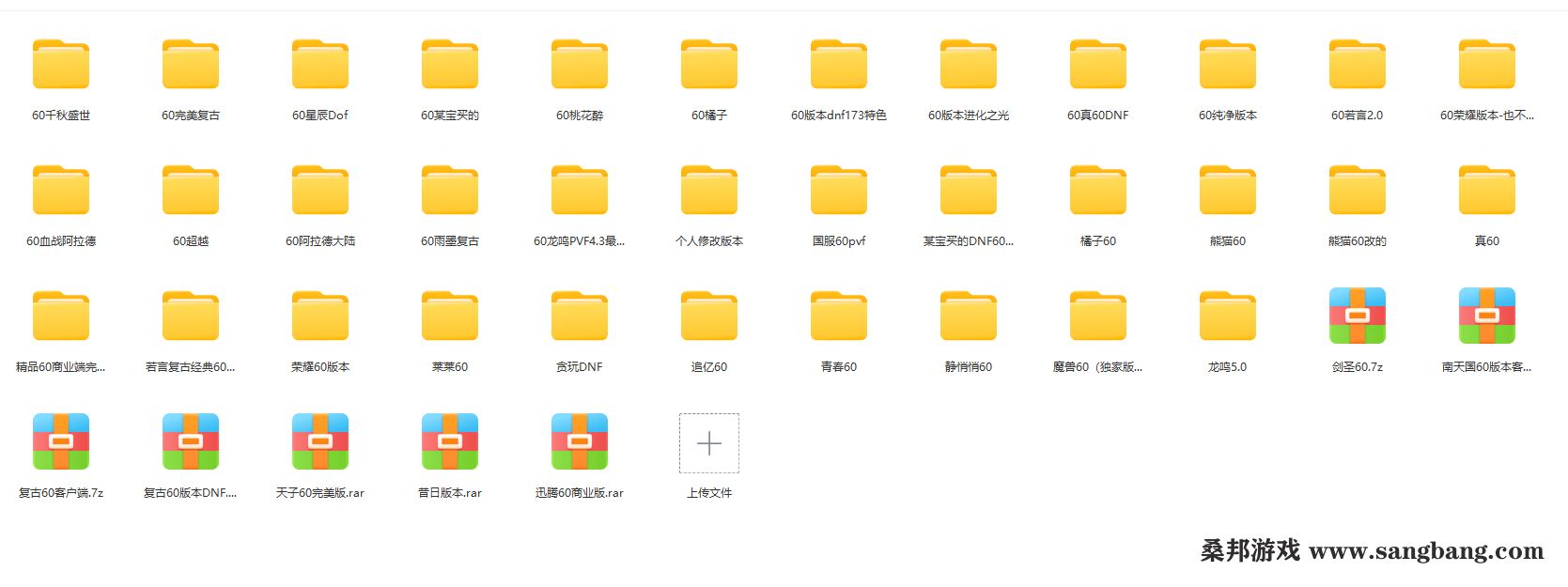The image size is (1568, 587).
Task: Open the 60千秋盛世 folder icon
Action: 61,64
